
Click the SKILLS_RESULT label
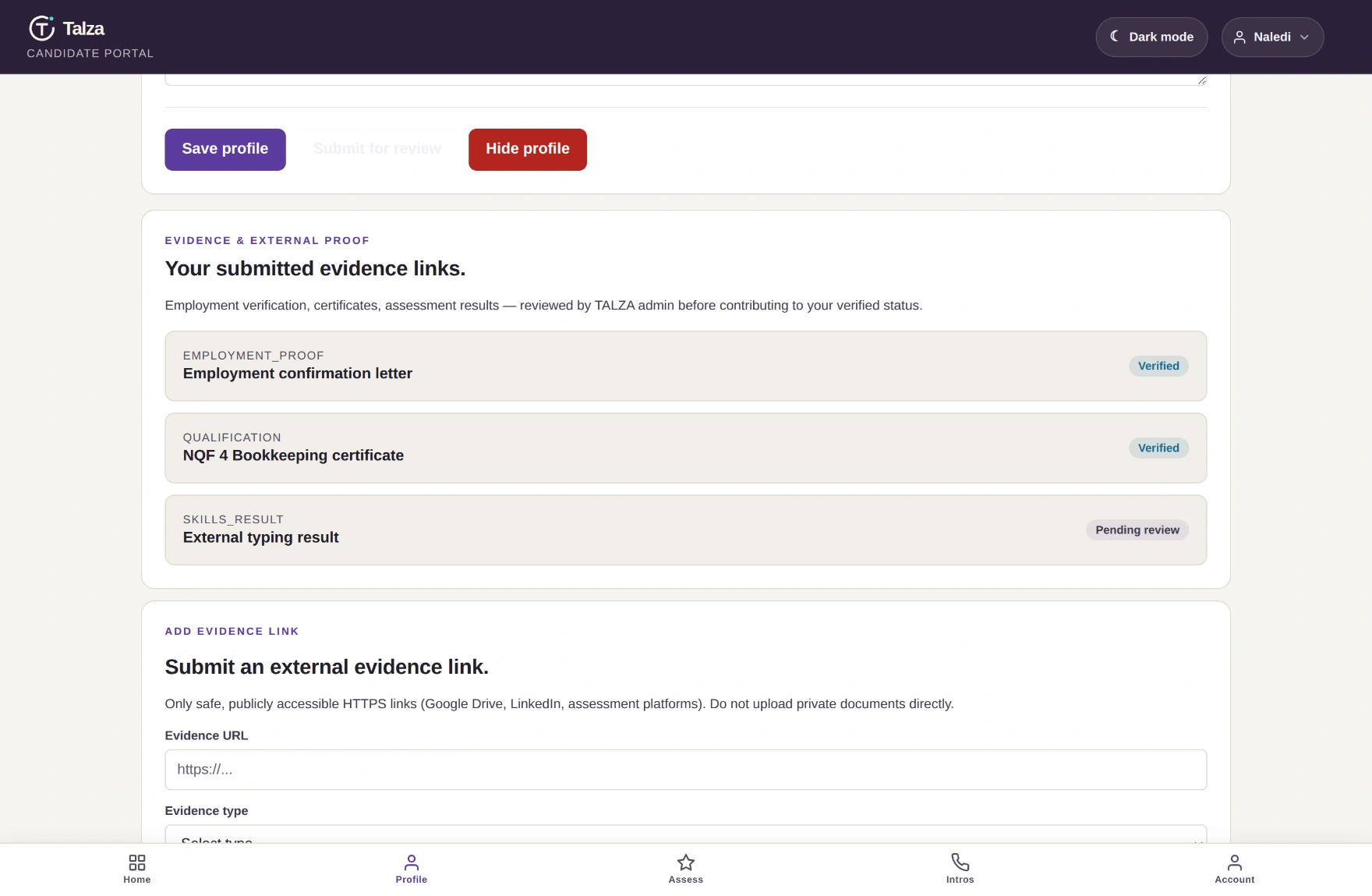pyautogui.click(x=233, y=519)
